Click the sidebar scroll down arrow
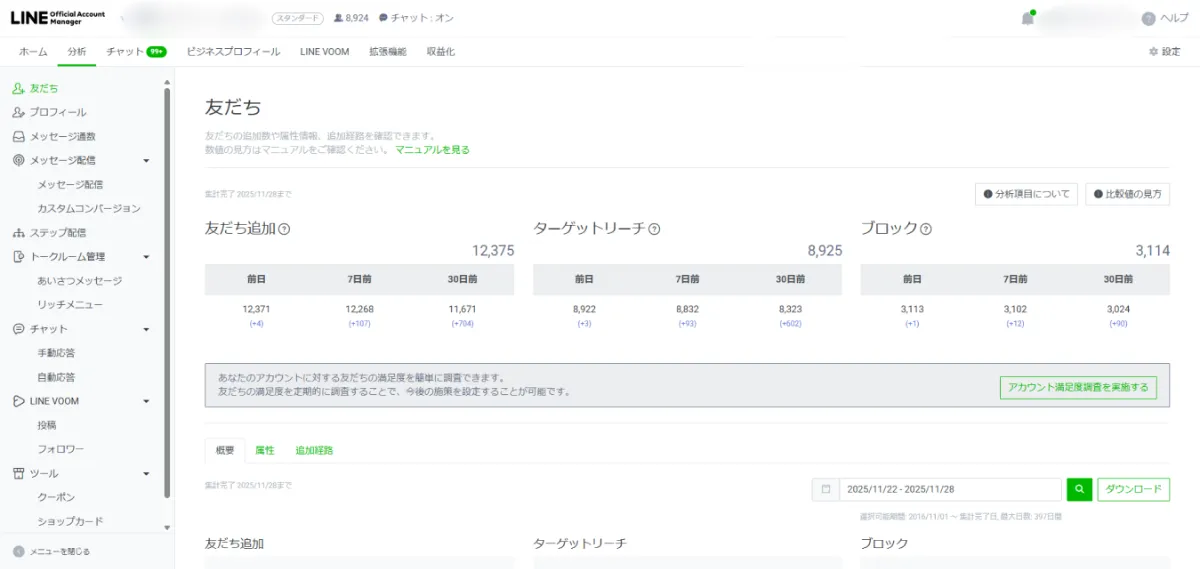The width and height of the screenshot is (1200, 569). [168, 527]
